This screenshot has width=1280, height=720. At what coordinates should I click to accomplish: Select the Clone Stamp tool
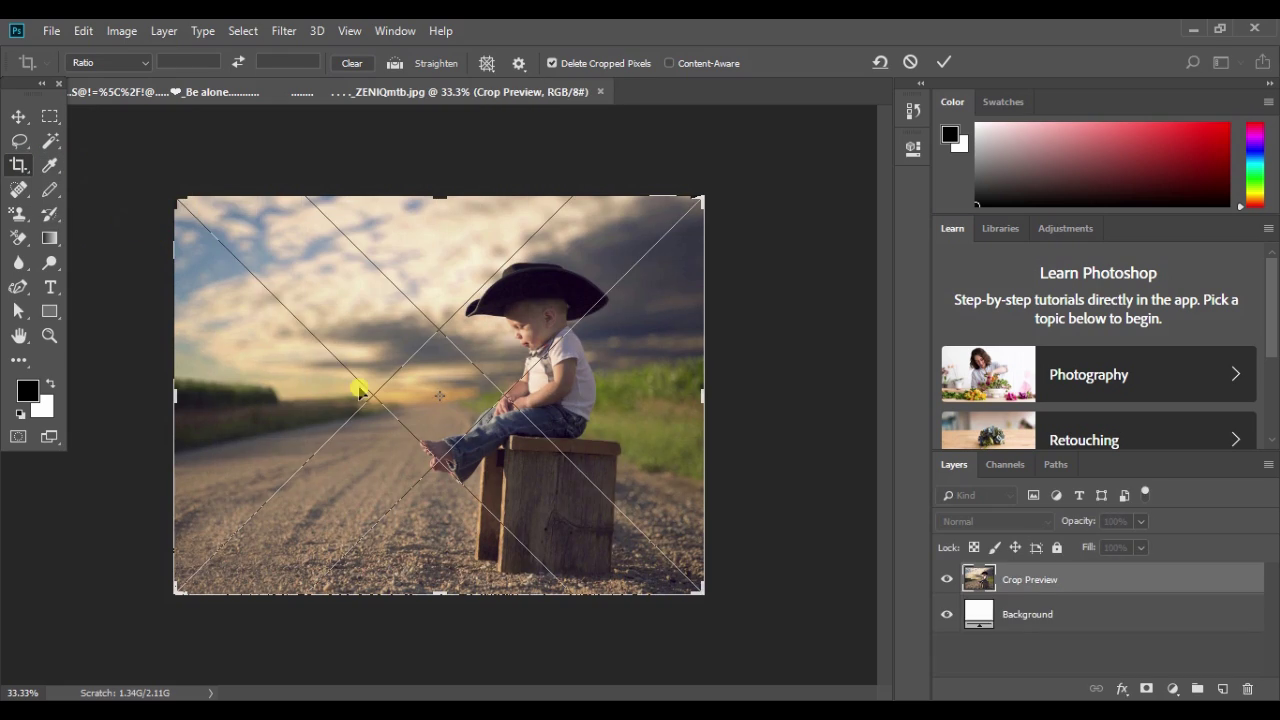[18, 214]
